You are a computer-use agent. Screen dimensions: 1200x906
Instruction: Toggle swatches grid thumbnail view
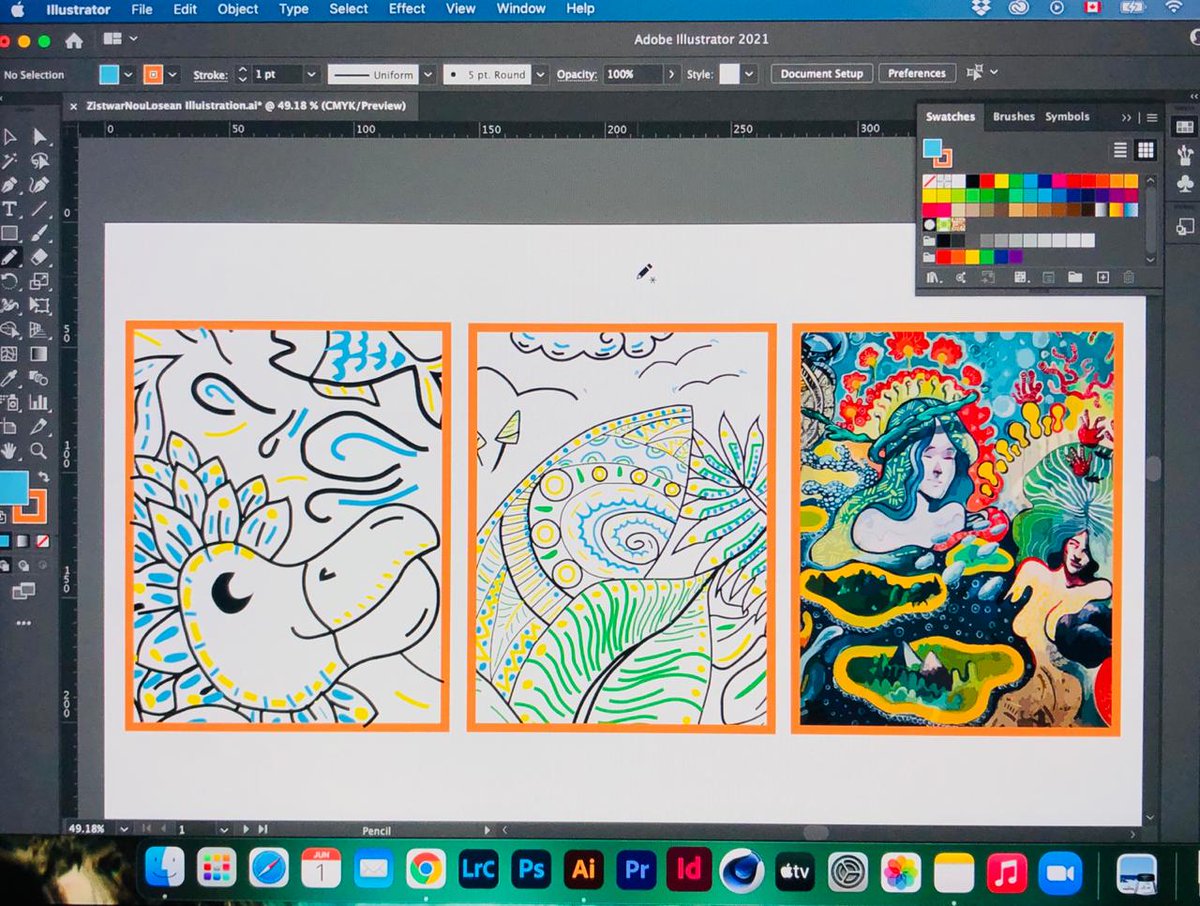1144,150
